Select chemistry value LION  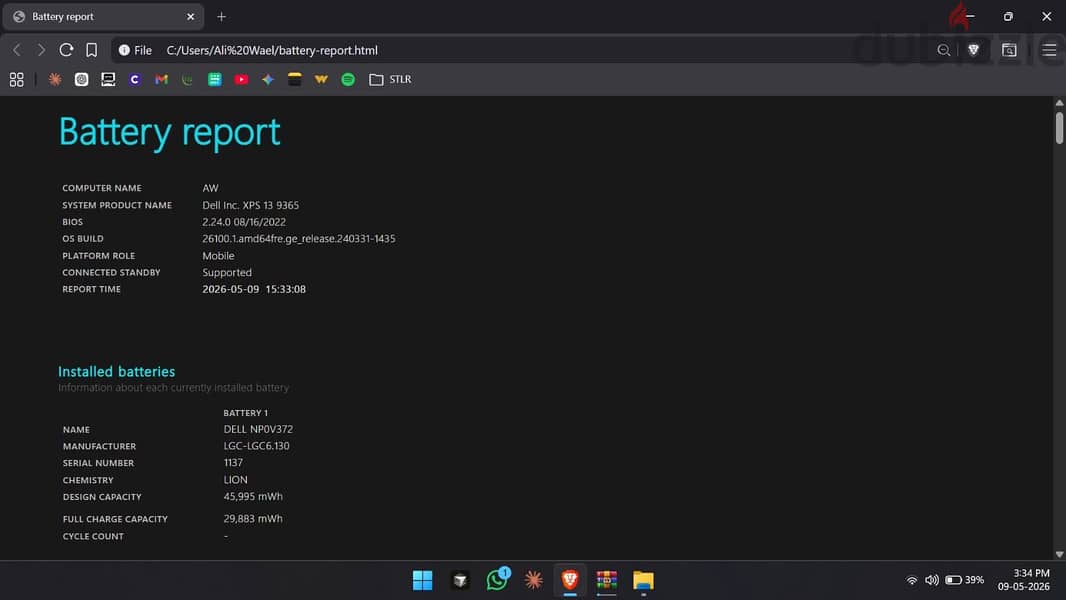pos(235,480)
